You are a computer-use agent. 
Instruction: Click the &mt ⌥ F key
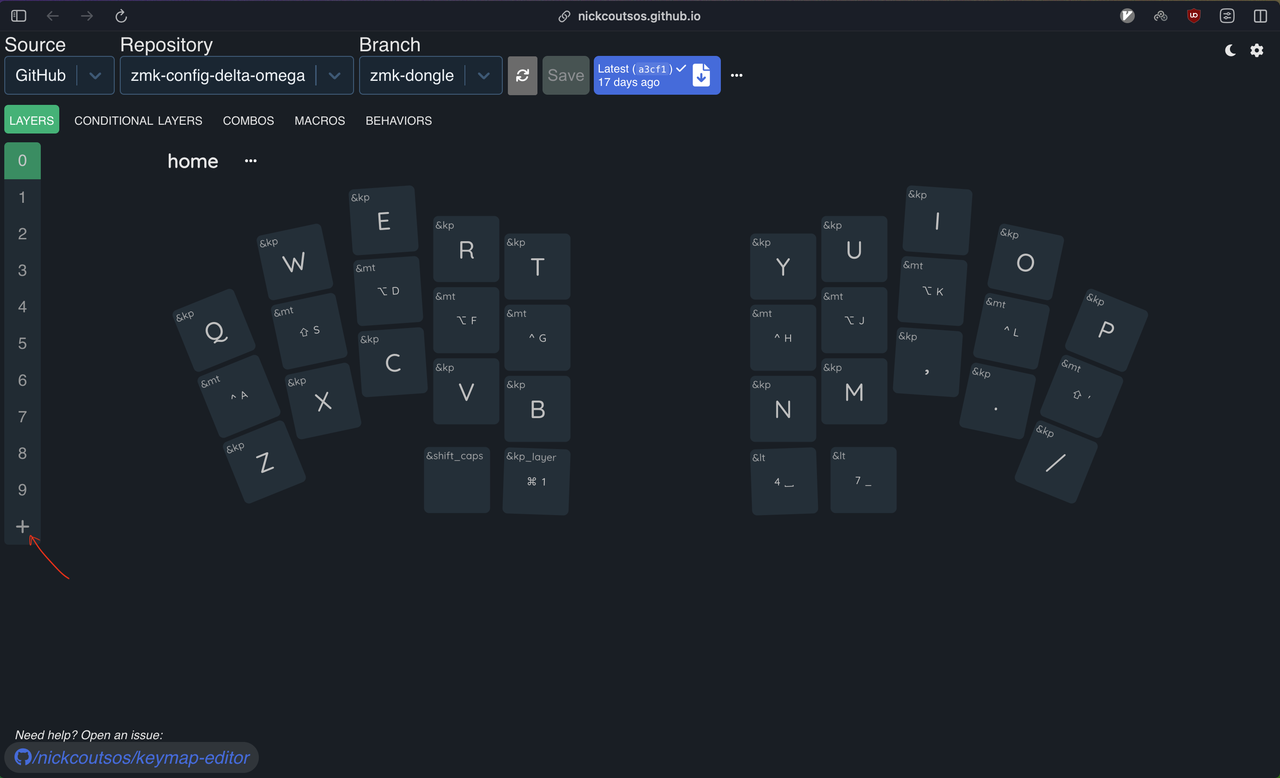click(x=466, y=320)
